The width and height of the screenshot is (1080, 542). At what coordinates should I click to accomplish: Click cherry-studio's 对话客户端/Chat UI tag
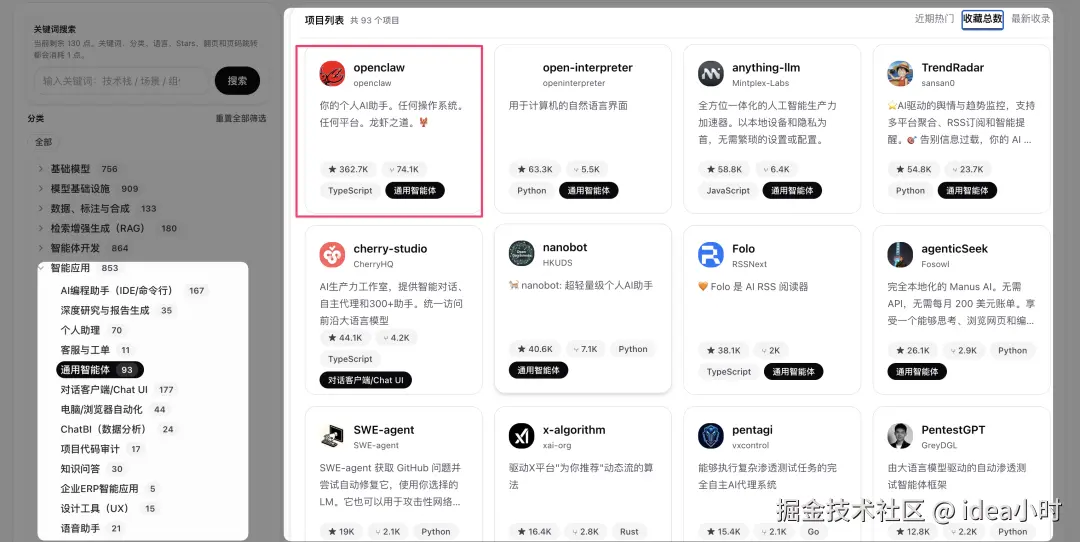pos(366,380)
